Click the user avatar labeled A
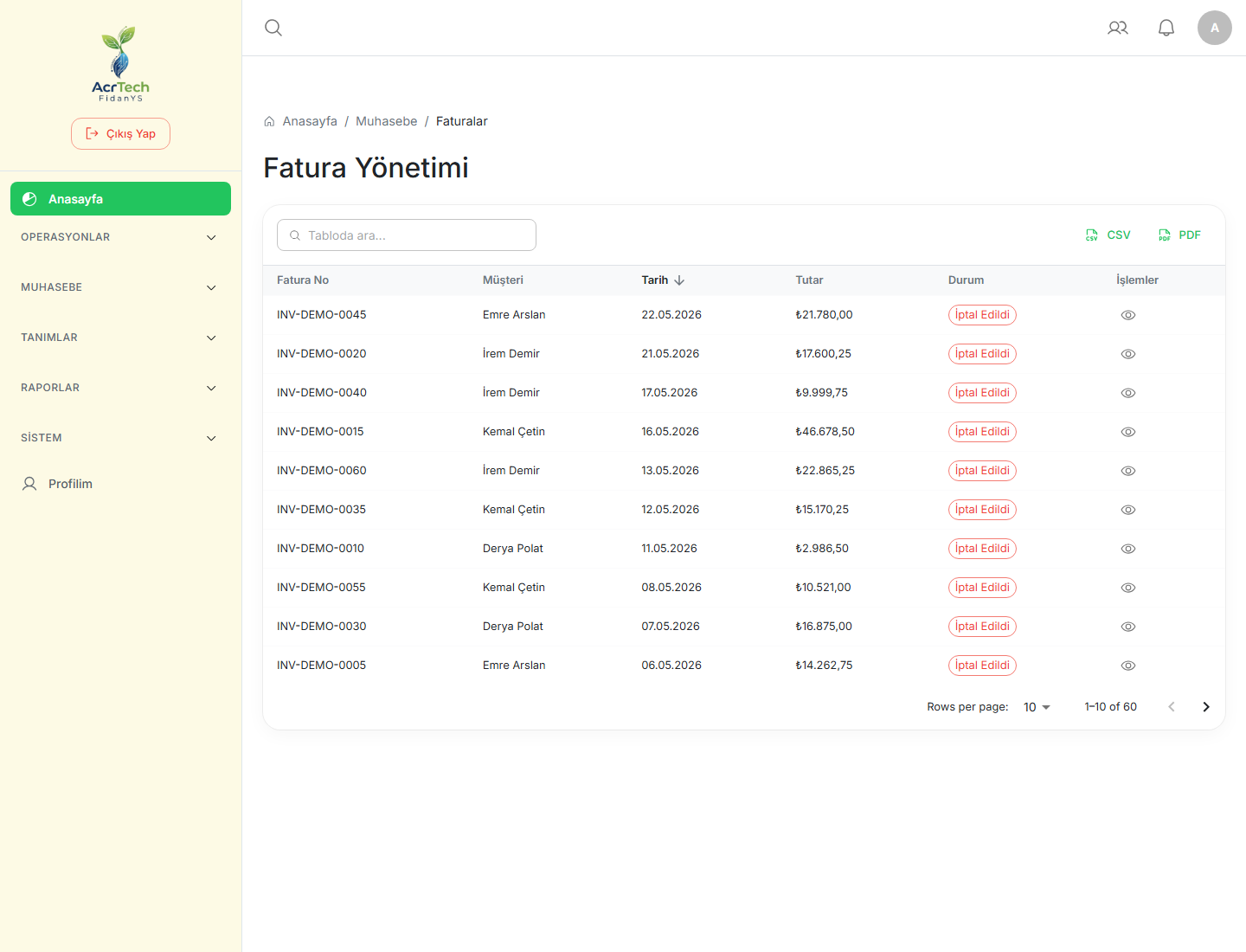This screenshot has width=1246, height=952. pos(1215,28)
